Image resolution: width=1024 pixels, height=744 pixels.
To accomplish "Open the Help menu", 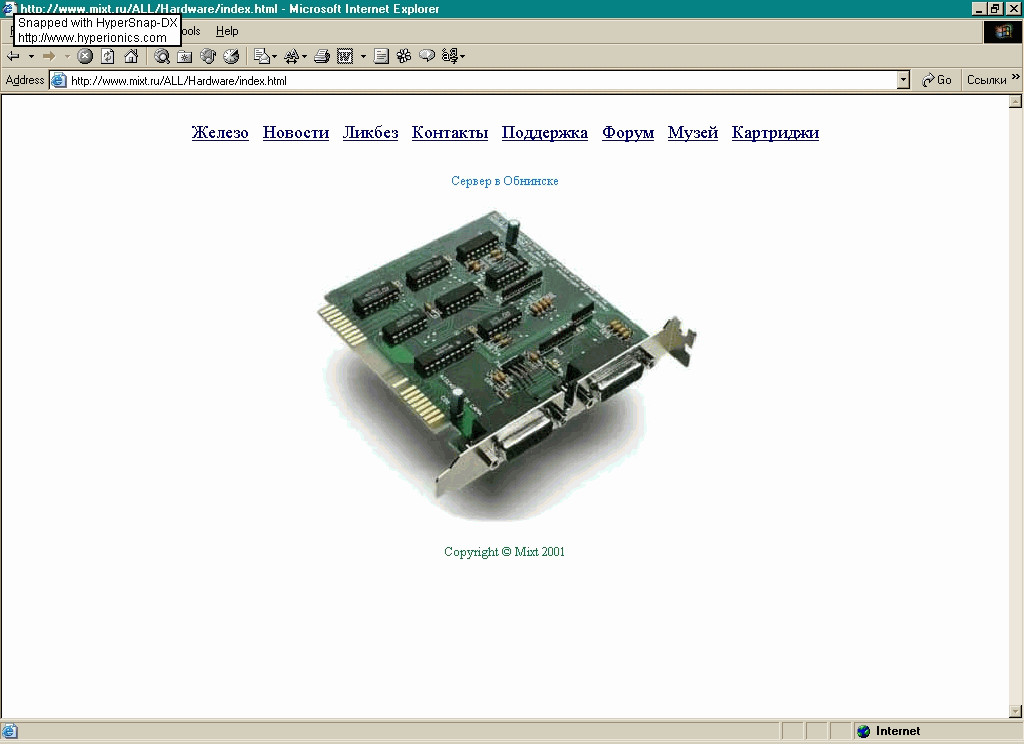I will [227, 31].
